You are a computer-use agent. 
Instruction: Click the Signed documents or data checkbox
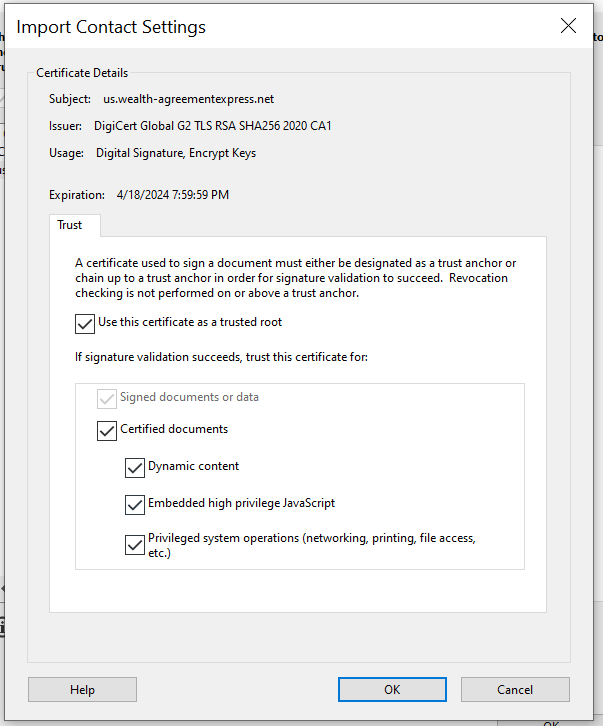tap(107, 399)
